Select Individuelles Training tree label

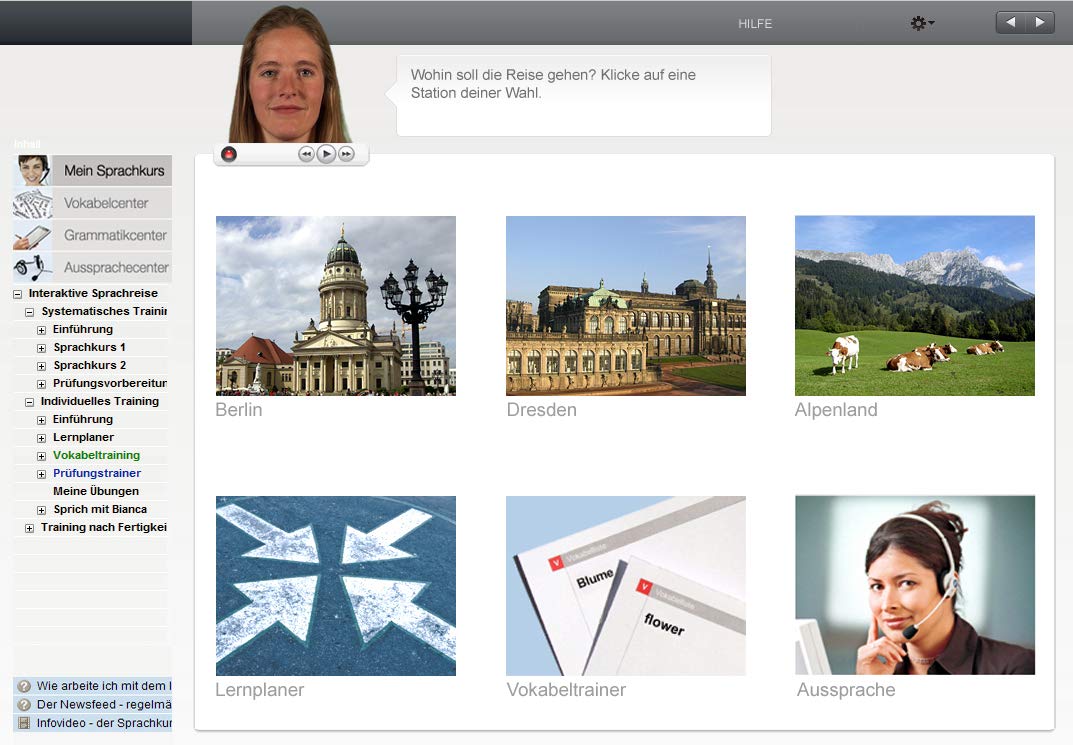point(100,401)
